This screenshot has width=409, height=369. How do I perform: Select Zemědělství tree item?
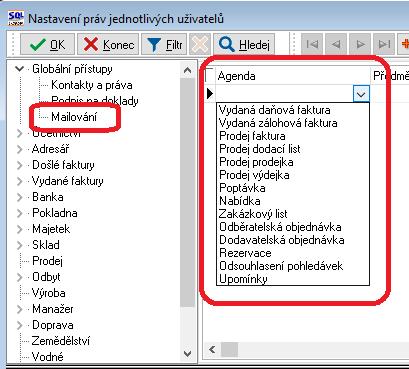click(x=61, y=341)
